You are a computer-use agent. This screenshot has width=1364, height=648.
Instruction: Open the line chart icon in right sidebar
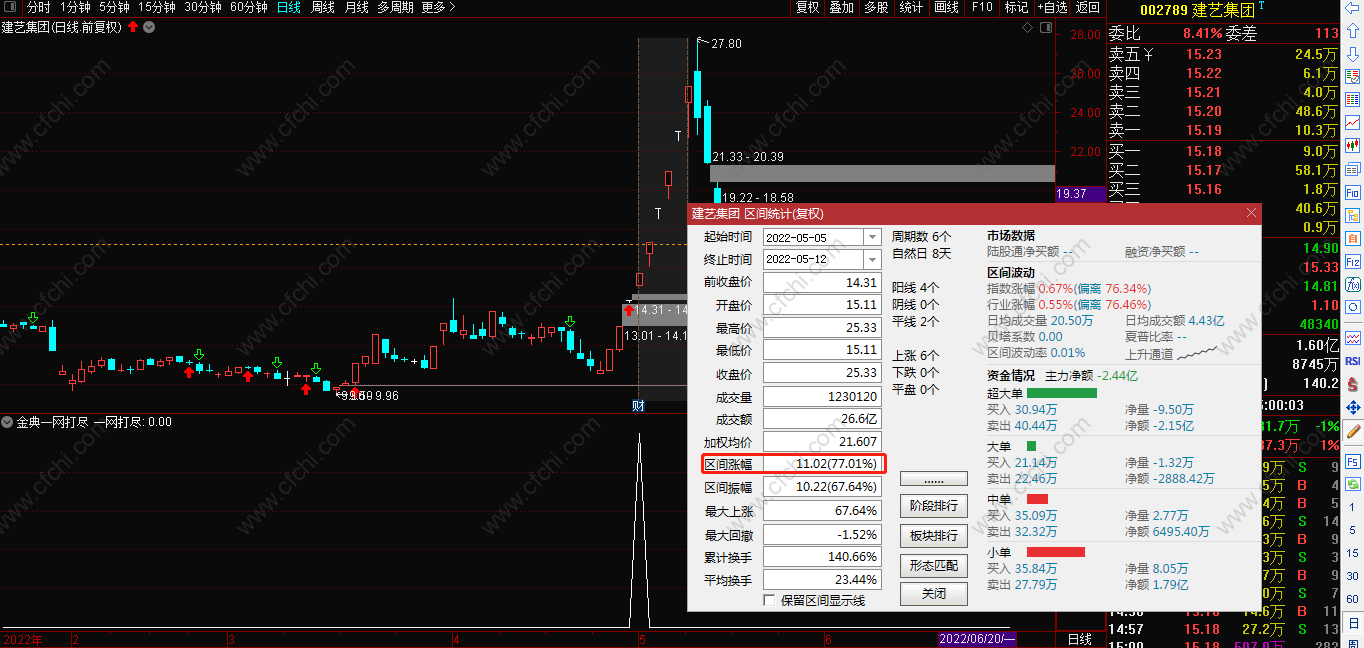point(1353,122)
